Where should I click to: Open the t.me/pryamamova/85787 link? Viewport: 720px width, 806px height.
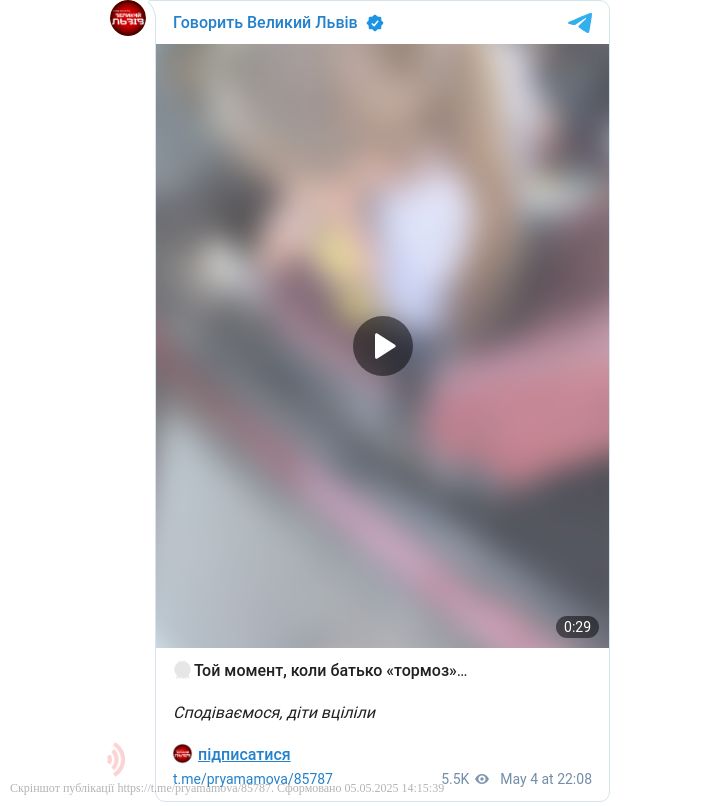(252, 779)
